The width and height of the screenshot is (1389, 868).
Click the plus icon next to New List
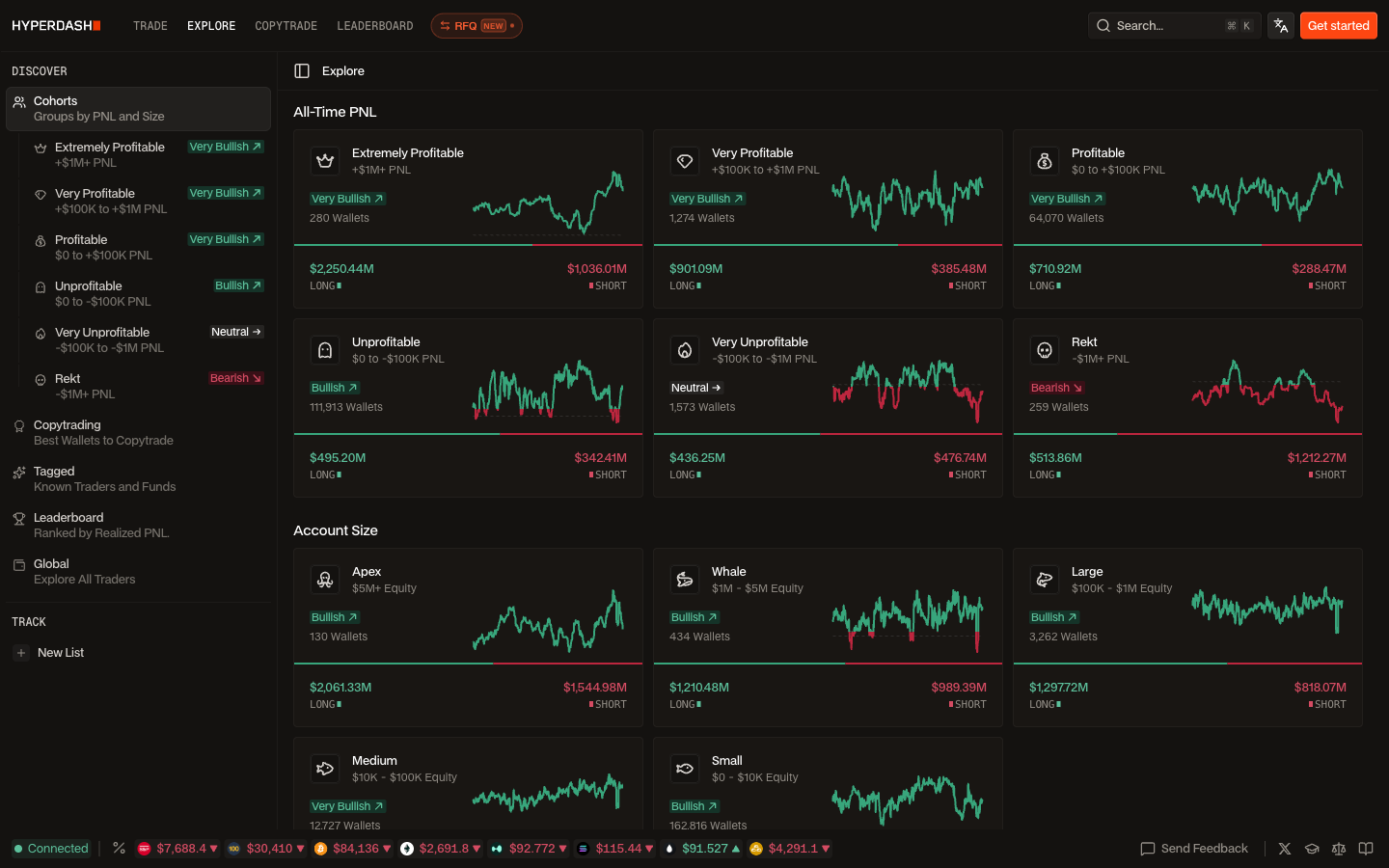[21, 653]
